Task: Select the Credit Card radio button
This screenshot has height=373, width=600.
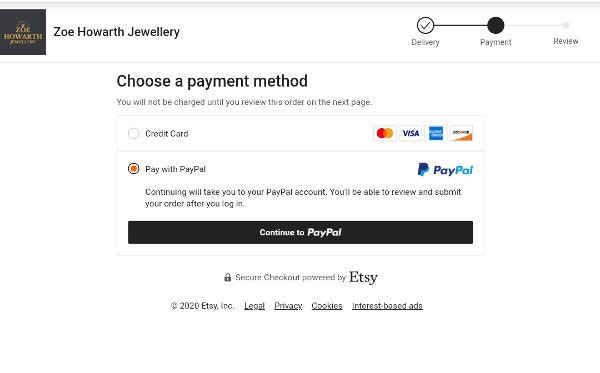Action: coord(134,134)
